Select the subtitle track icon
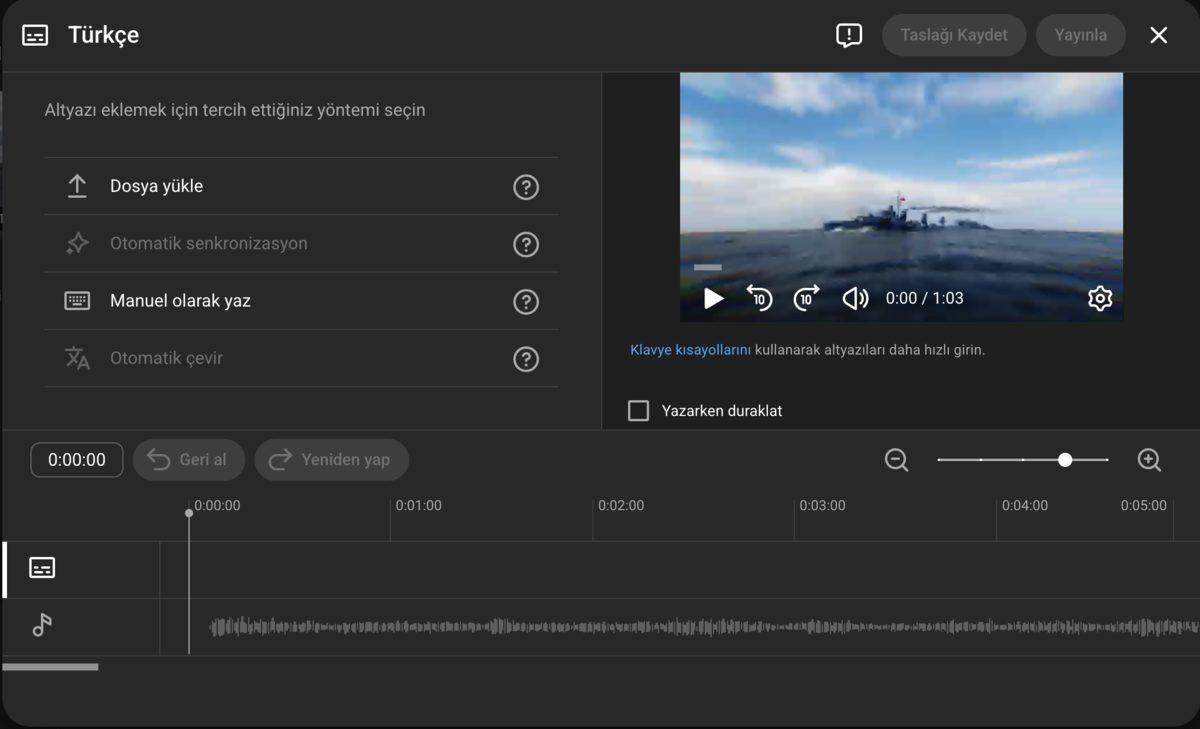The image size is (1200, 729). point(42,568)
